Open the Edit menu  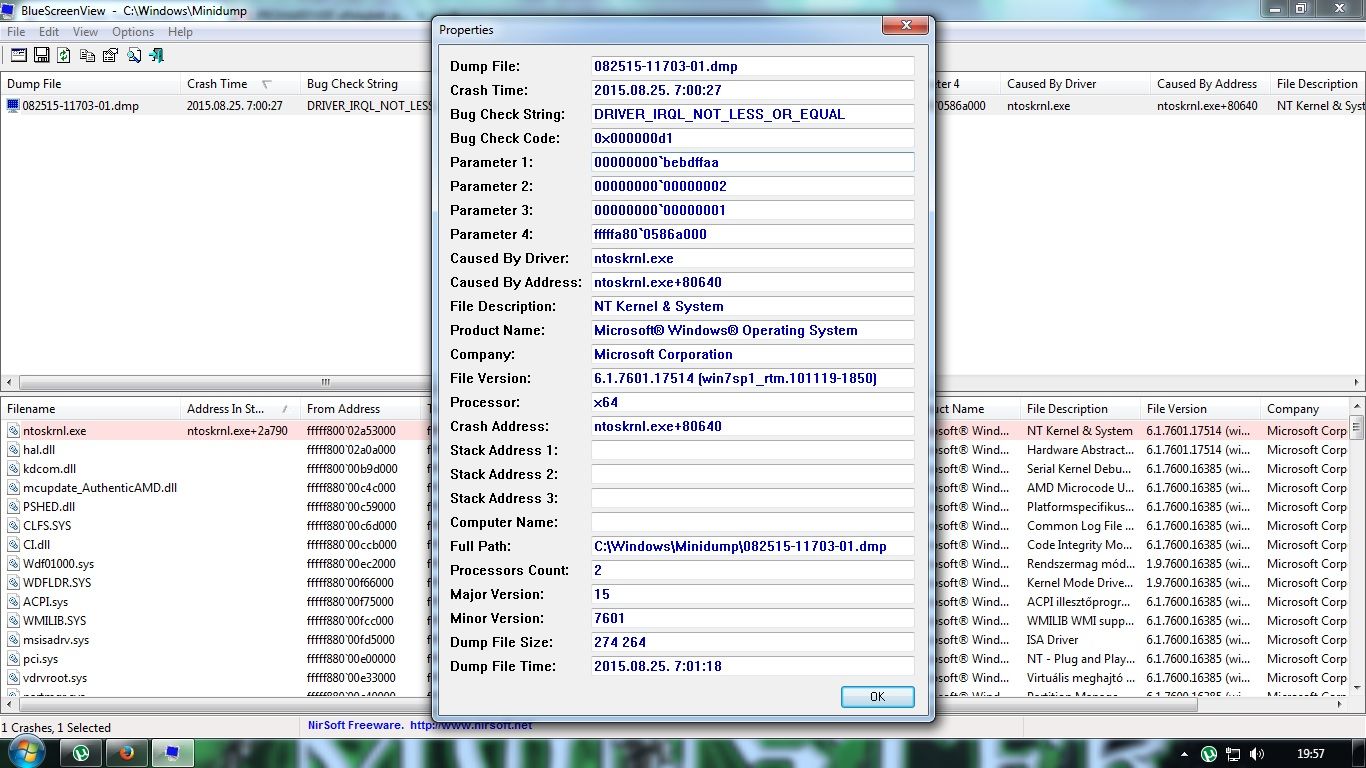tap(49, 32)
